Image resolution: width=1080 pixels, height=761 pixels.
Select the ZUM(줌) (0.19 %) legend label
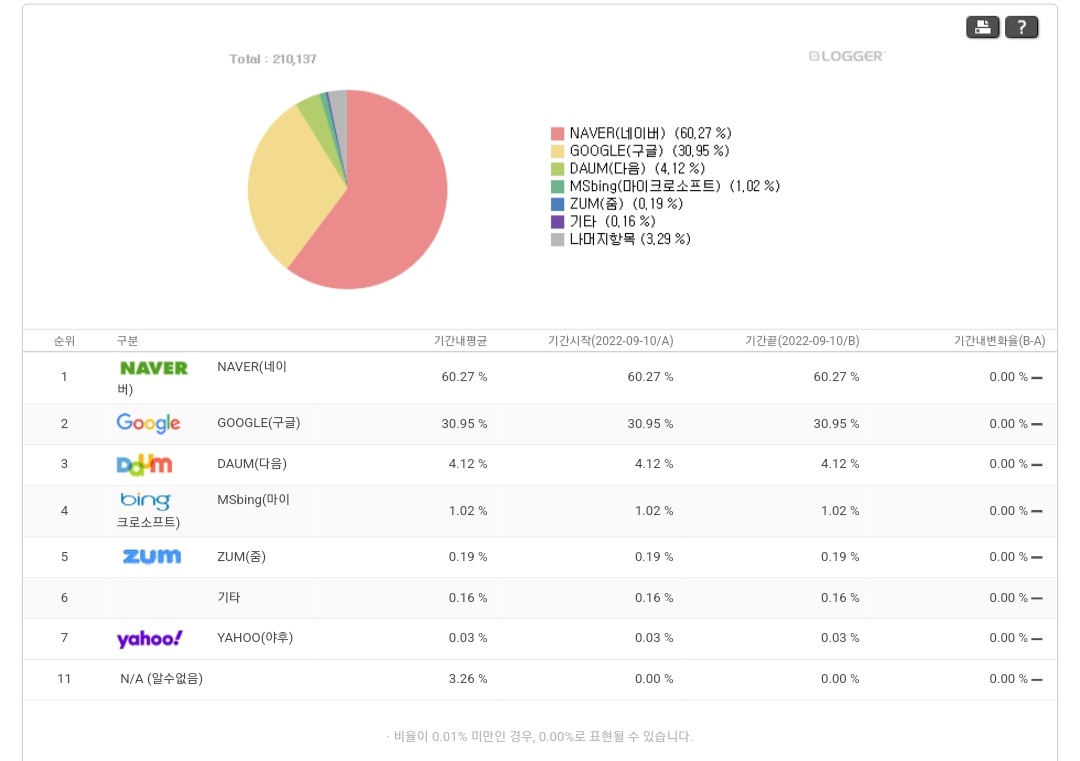click(x=626, y=205)
